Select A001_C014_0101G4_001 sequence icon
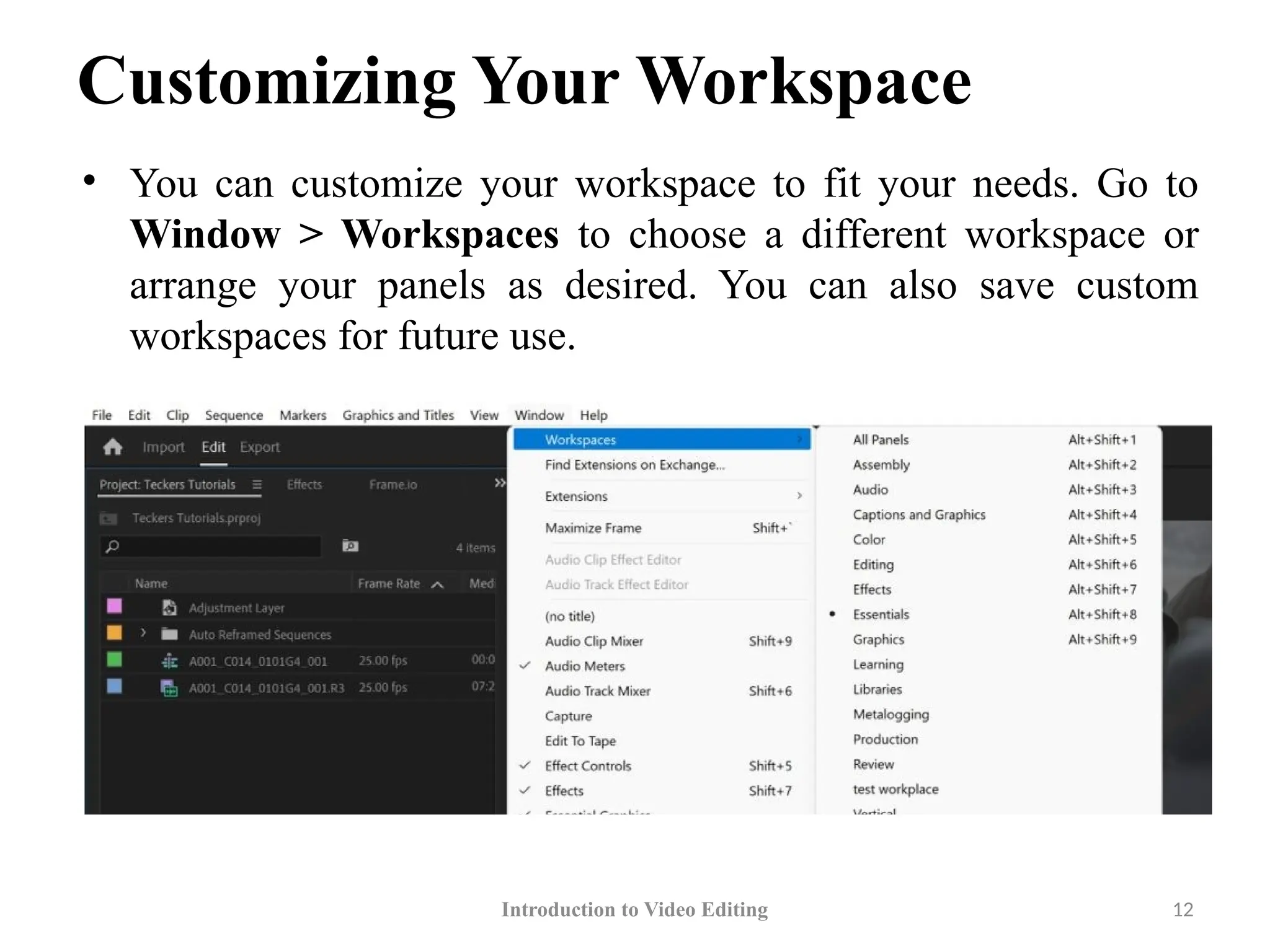 click(x=169, y=661)
